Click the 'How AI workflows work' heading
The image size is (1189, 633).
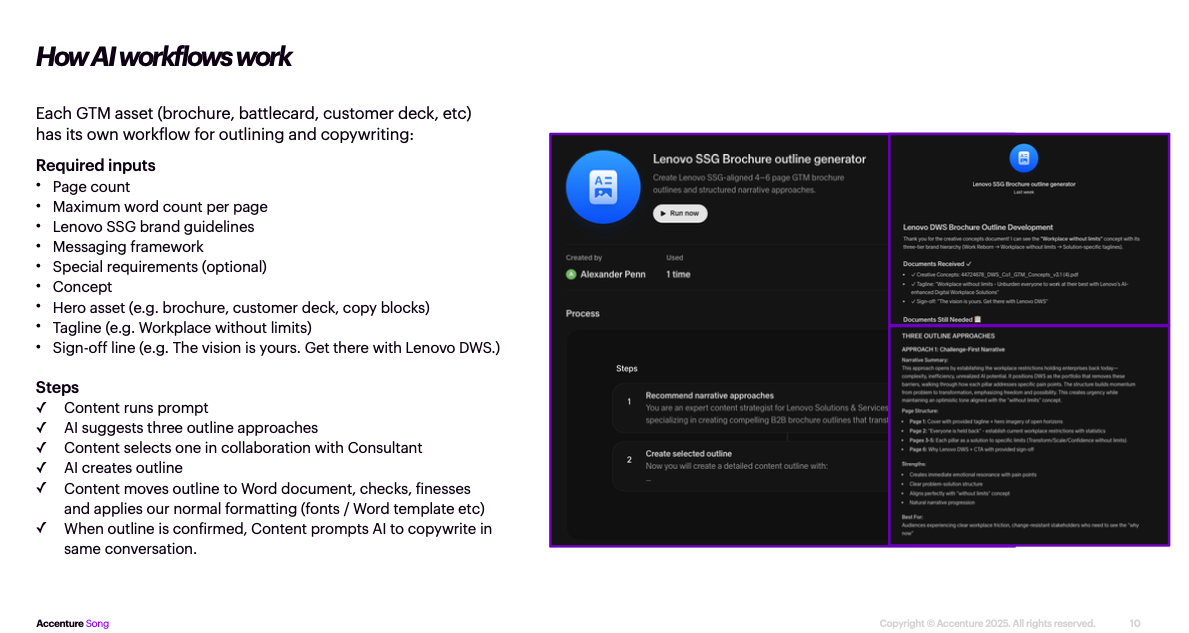pos(163,57)
